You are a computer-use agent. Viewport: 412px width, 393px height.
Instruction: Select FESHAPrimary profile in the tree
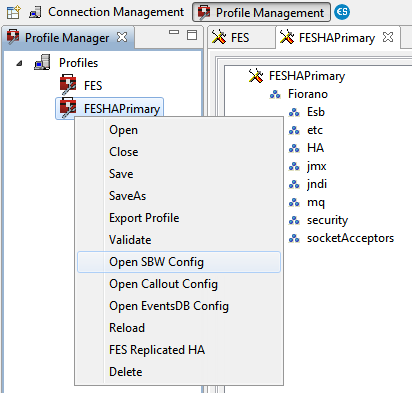coord(109,108)
